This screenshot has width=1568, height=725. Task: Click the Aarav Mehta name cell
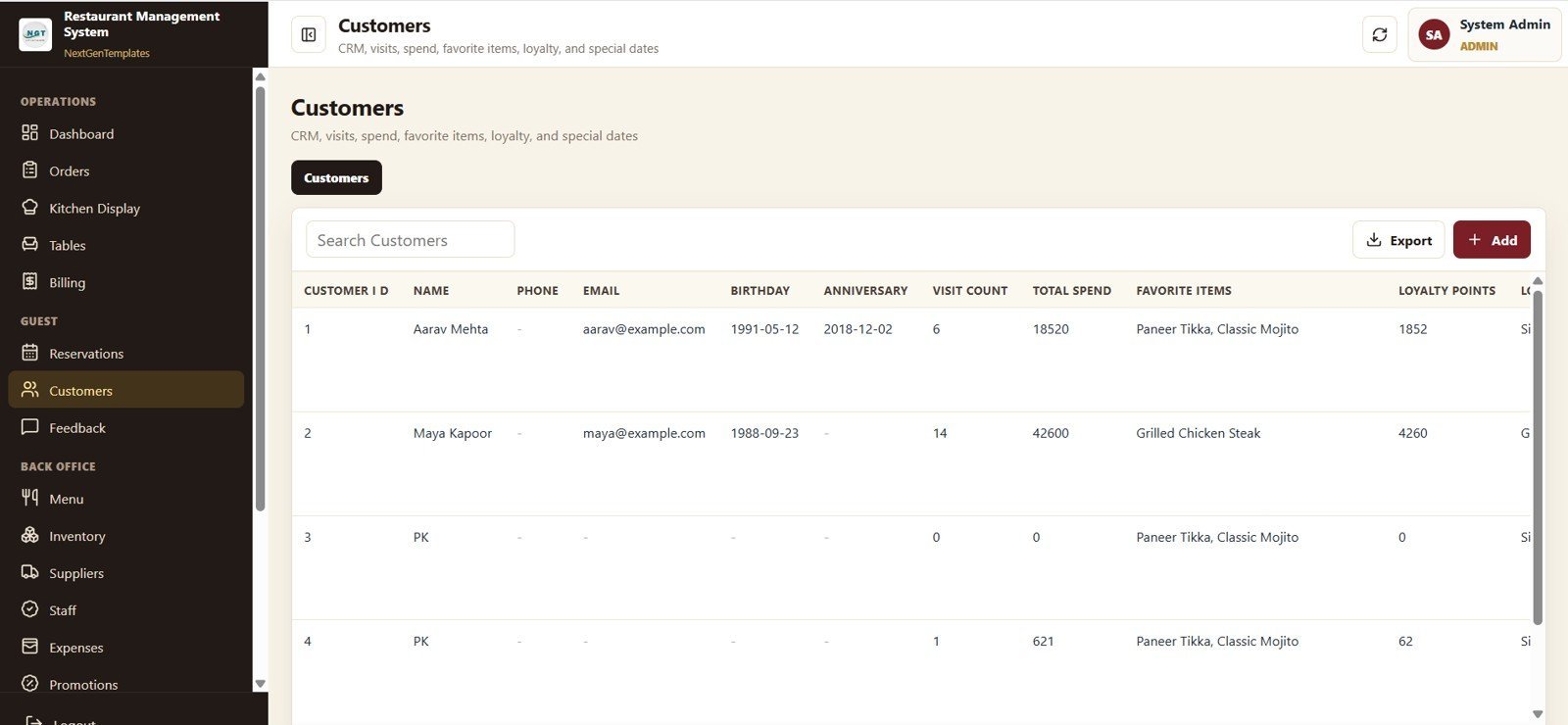[x=451, y=329]
